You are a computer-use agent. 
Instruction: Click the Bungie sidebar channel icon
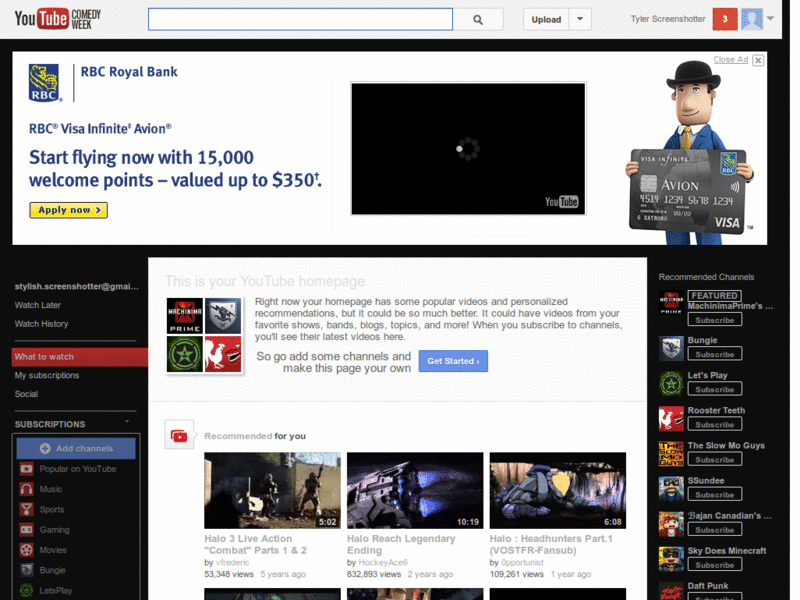(27, 570)
